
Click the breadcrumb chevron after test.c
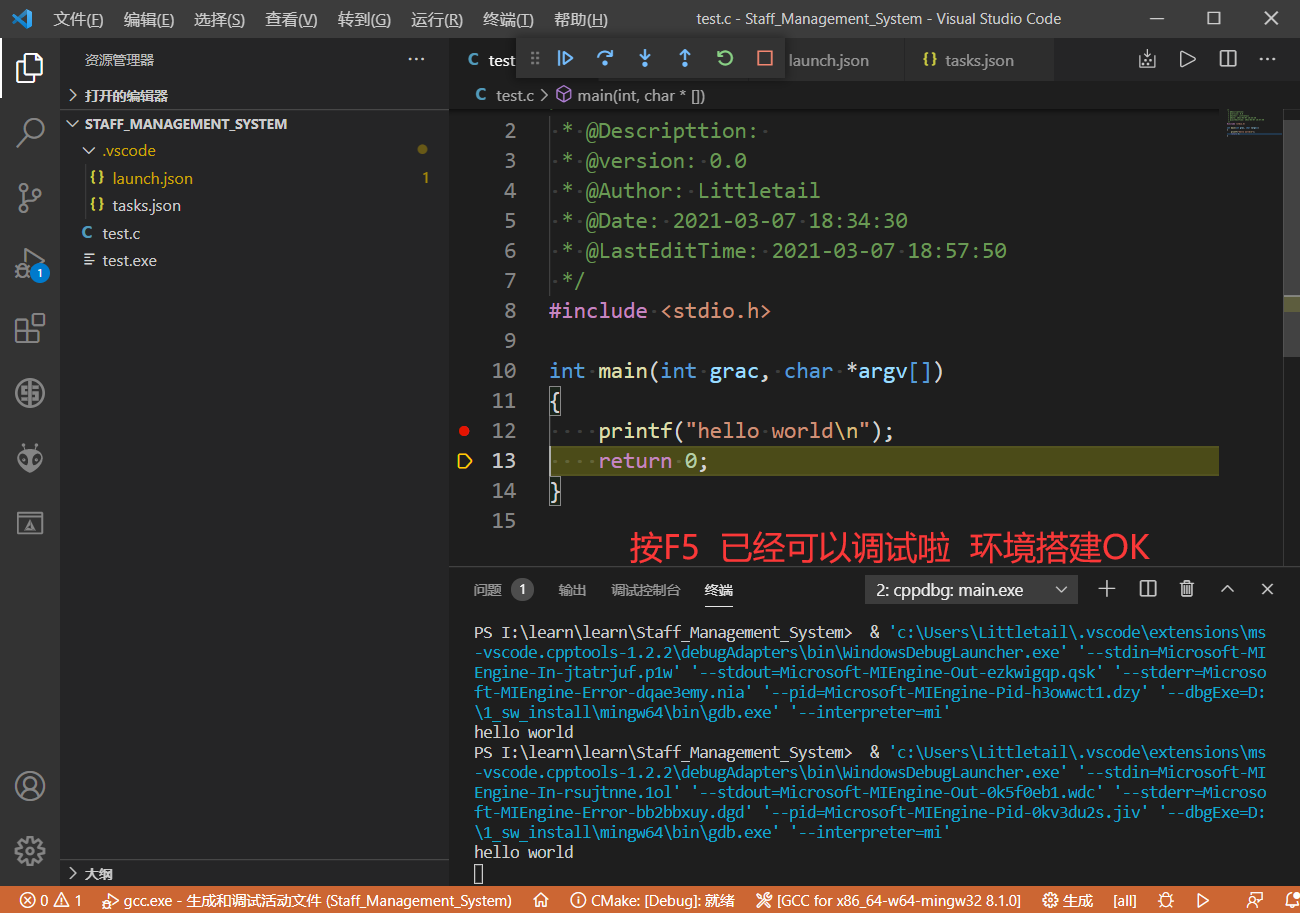[545, 96]
